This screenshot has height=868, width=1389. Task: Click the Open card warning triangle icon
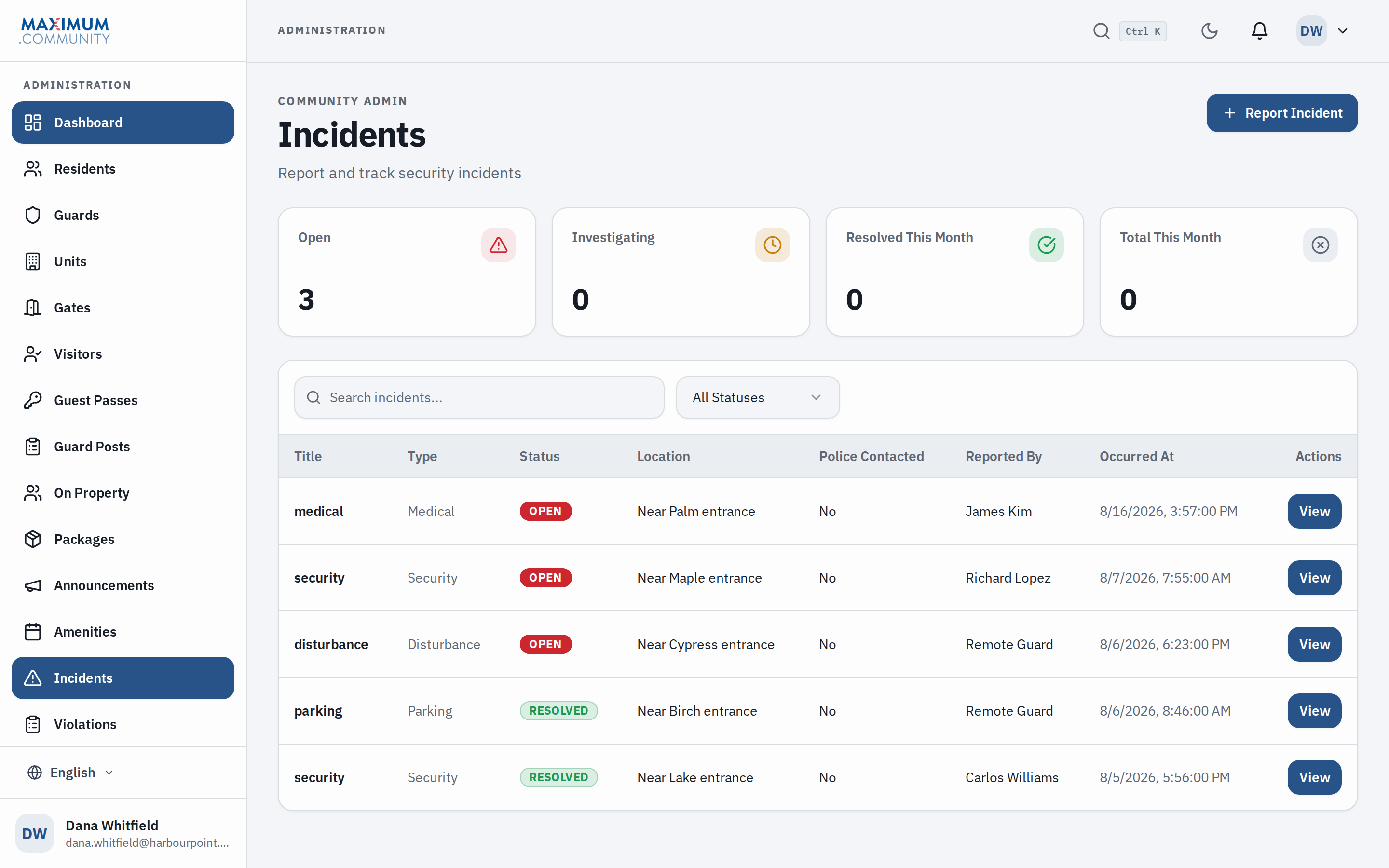[x=498, y=245]
